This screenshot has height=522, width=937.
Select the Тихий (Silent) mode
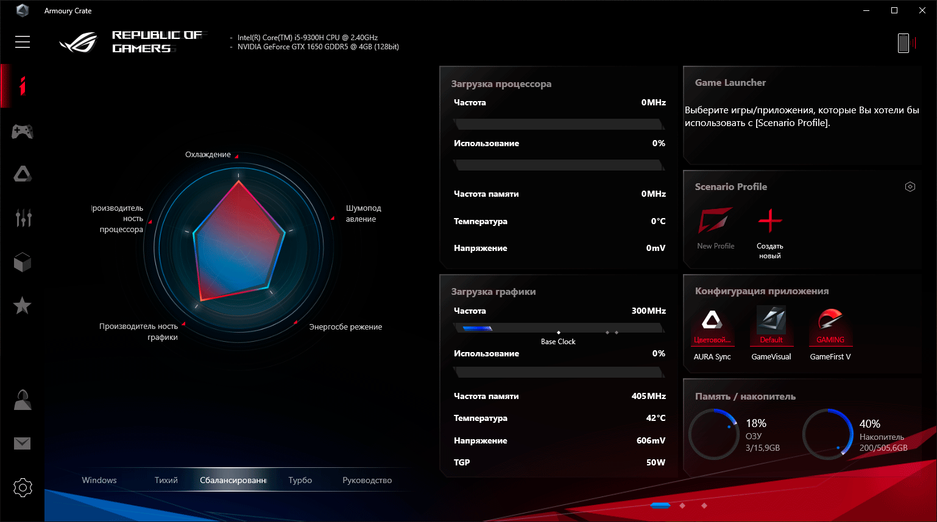pyautogui.click(x=166, y=480)
